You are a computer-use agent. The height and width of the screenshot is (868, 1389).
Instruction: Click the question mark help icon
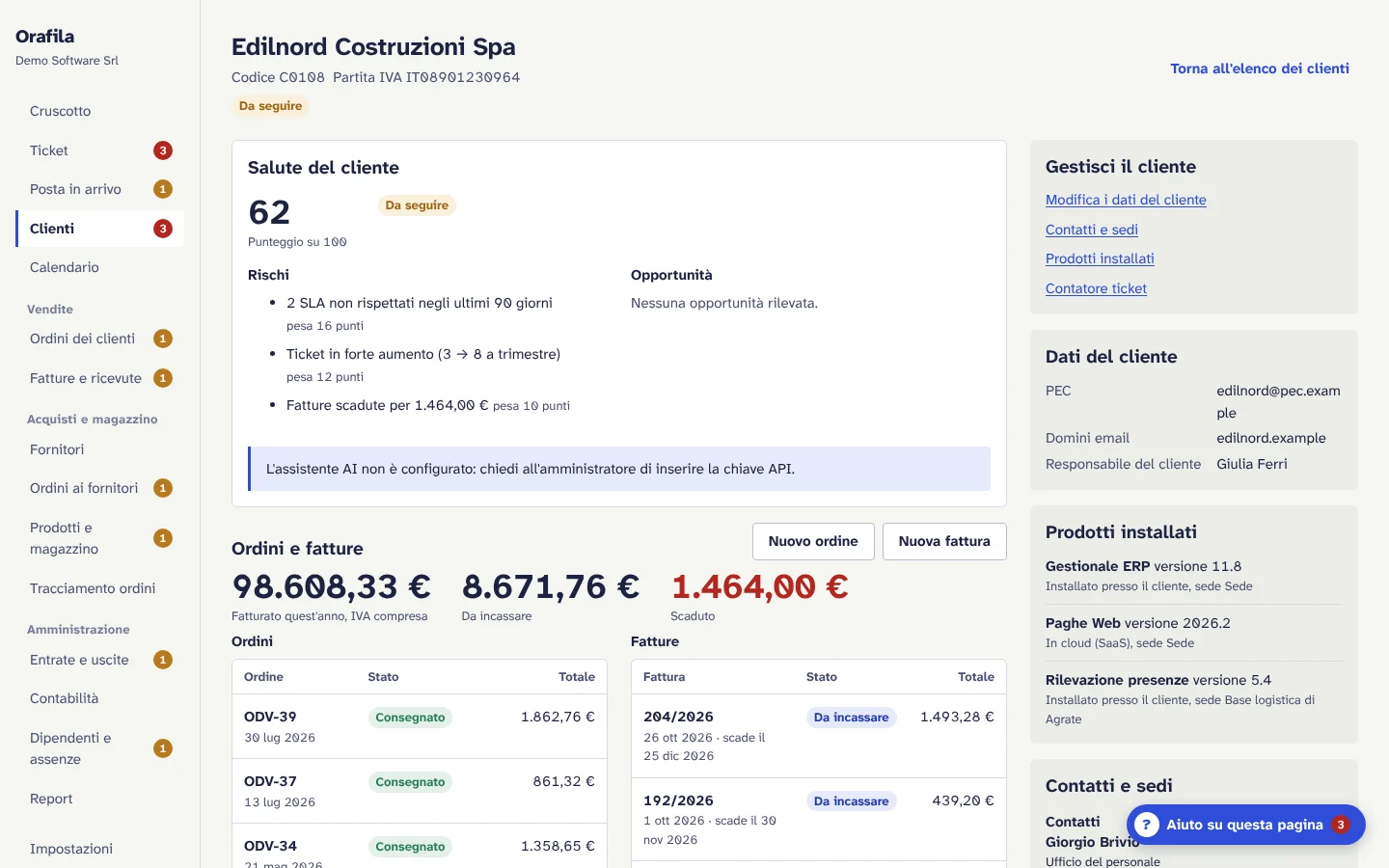coord(1146,825)
